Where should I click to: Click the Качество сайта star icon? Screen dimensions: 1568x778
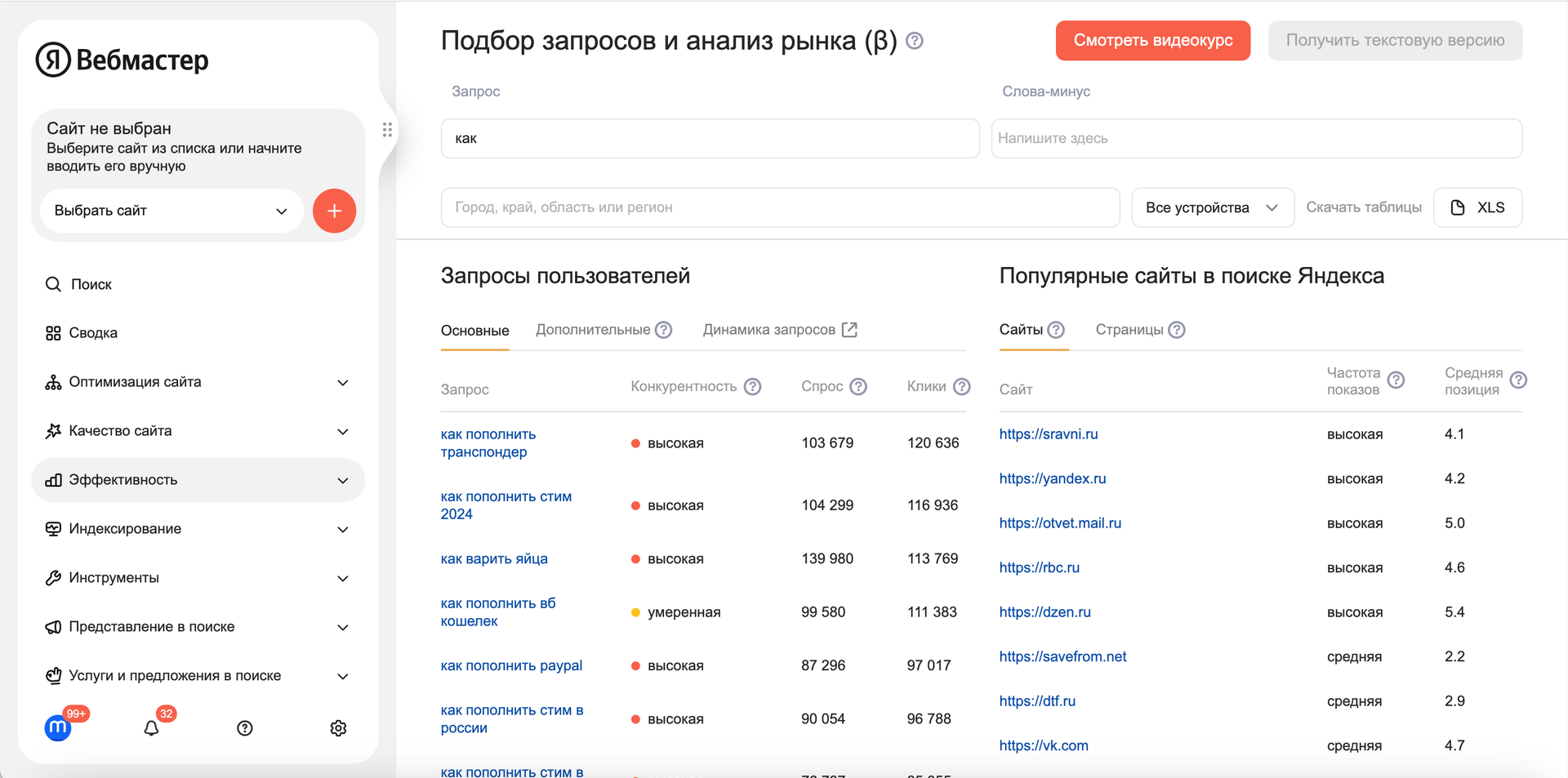53,431
